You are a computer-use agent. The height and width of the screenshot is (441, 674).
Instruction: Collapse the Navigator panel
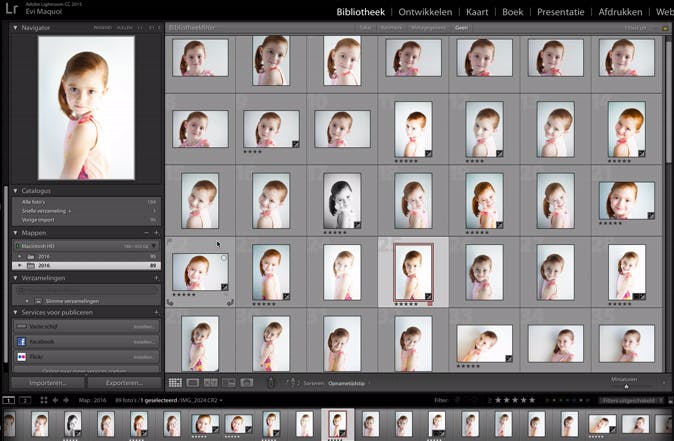(16, 28)
